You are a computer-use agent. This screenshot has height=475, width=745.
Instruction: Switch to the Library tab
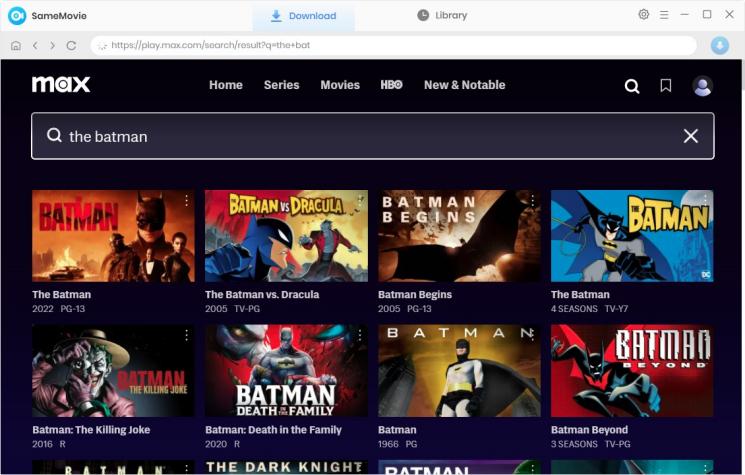click(442, 16)
